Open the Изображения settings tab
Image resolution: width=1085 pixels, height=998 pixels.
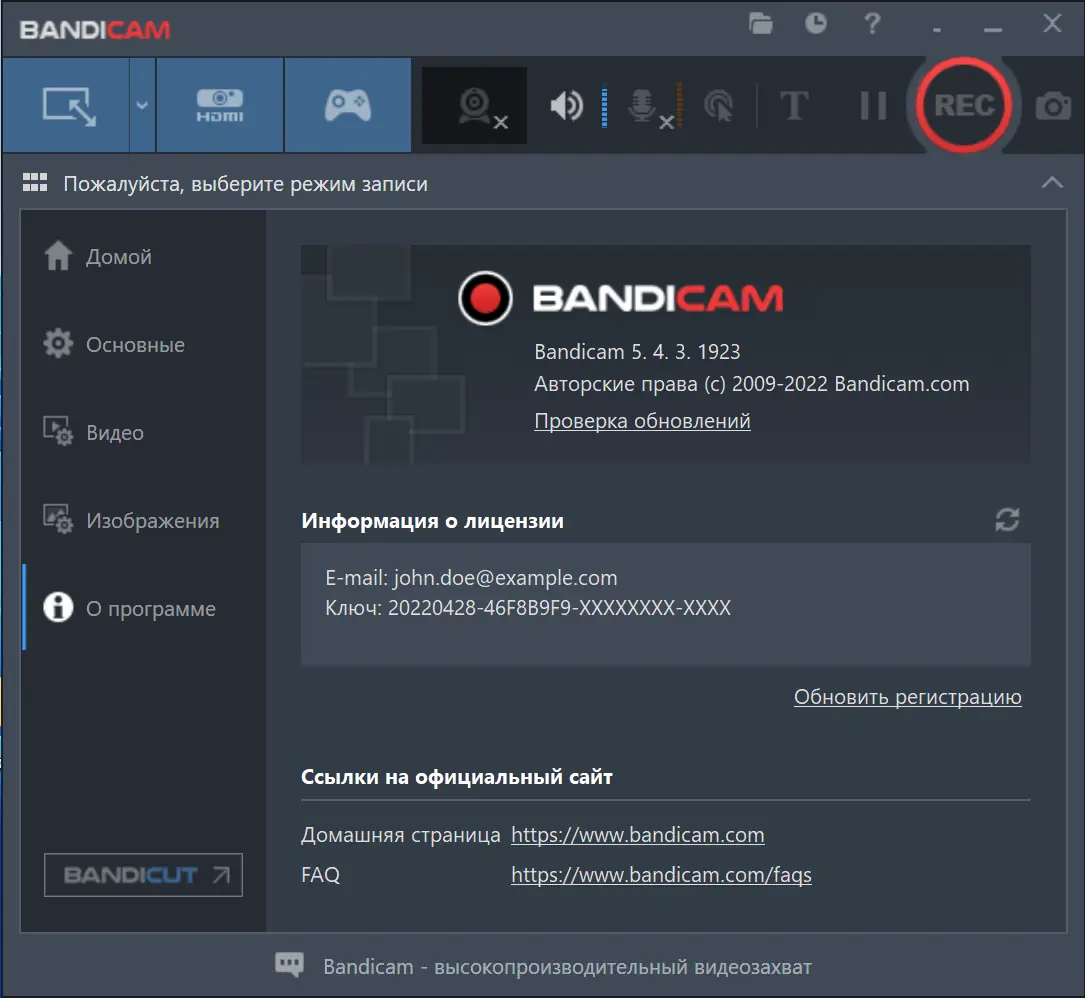point(131,520)
